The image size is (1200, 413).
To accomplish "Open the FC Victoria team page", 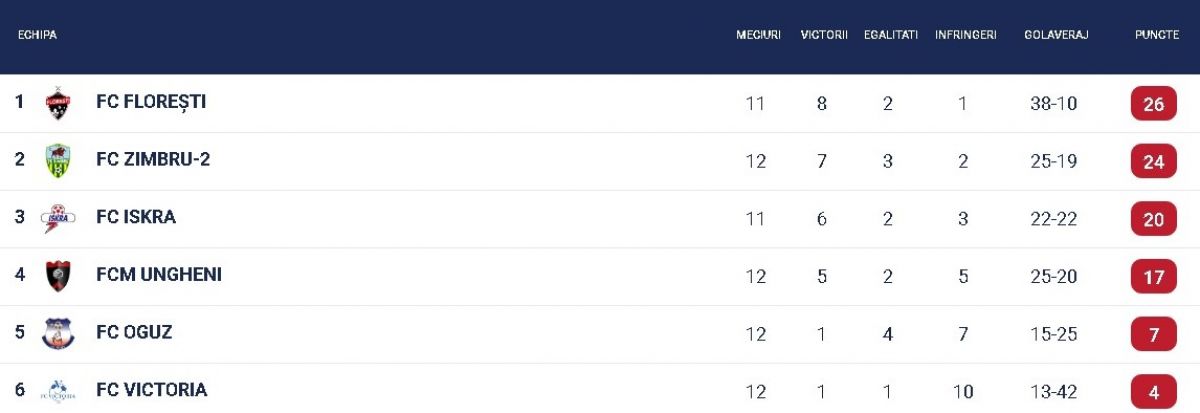I will coord(152,390).
